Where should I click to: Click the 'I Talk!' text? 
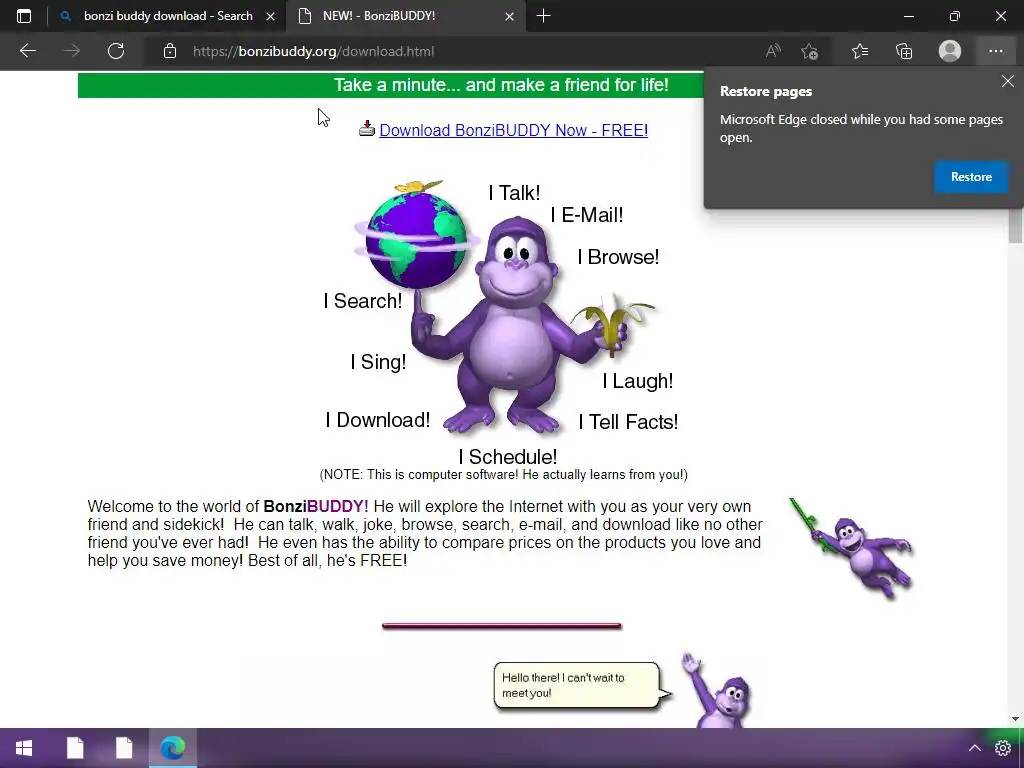[514, 193]
